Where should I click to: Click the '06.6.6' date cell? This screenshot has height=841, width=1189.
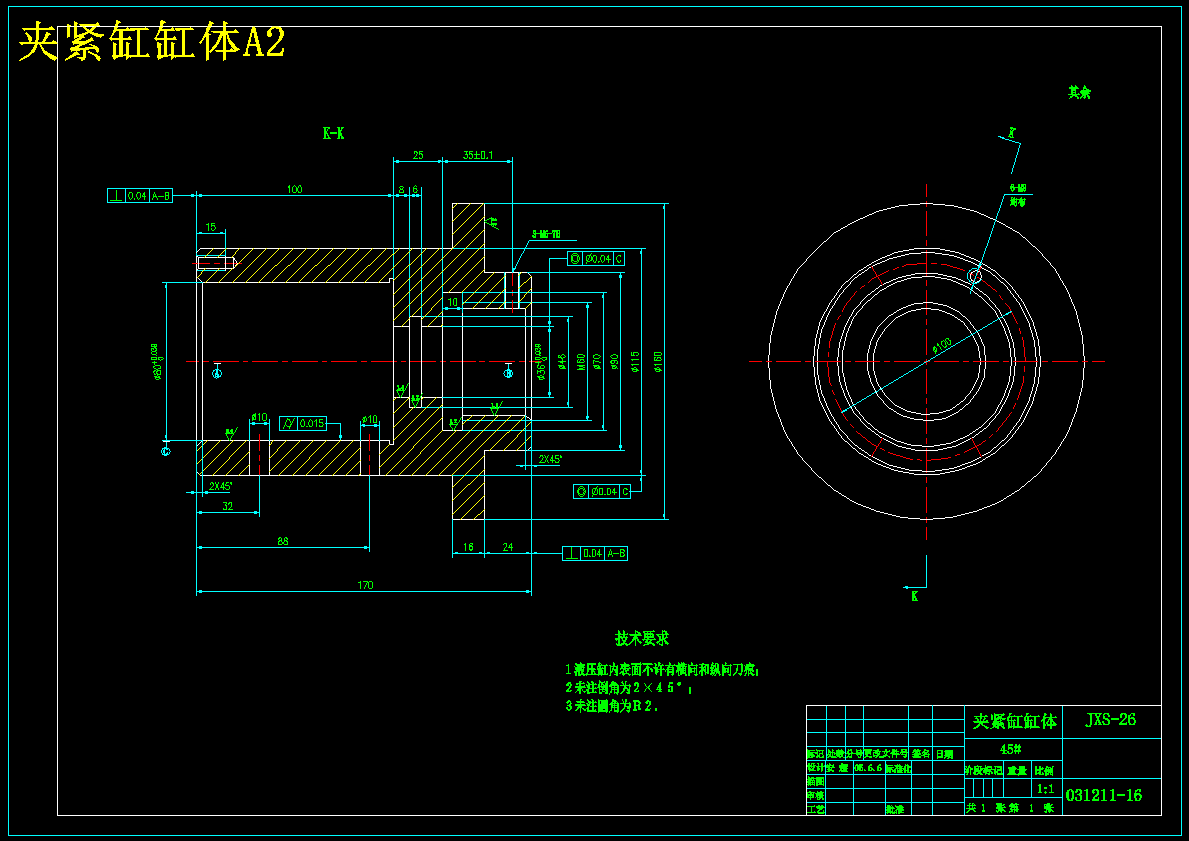click(x=867, y=767)
